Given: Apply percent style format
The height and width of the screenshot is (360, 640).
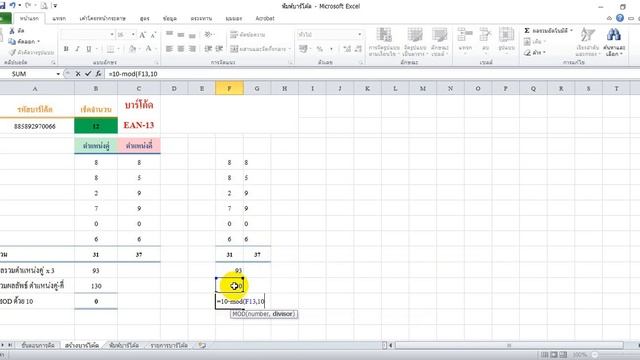Looking at the screenshot, I should (x=320, y=49).
